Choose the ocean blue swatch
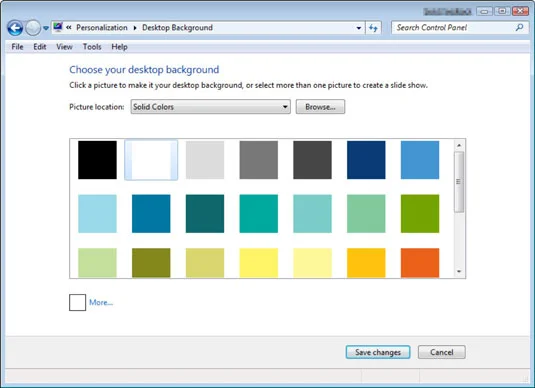 [151, 214]
